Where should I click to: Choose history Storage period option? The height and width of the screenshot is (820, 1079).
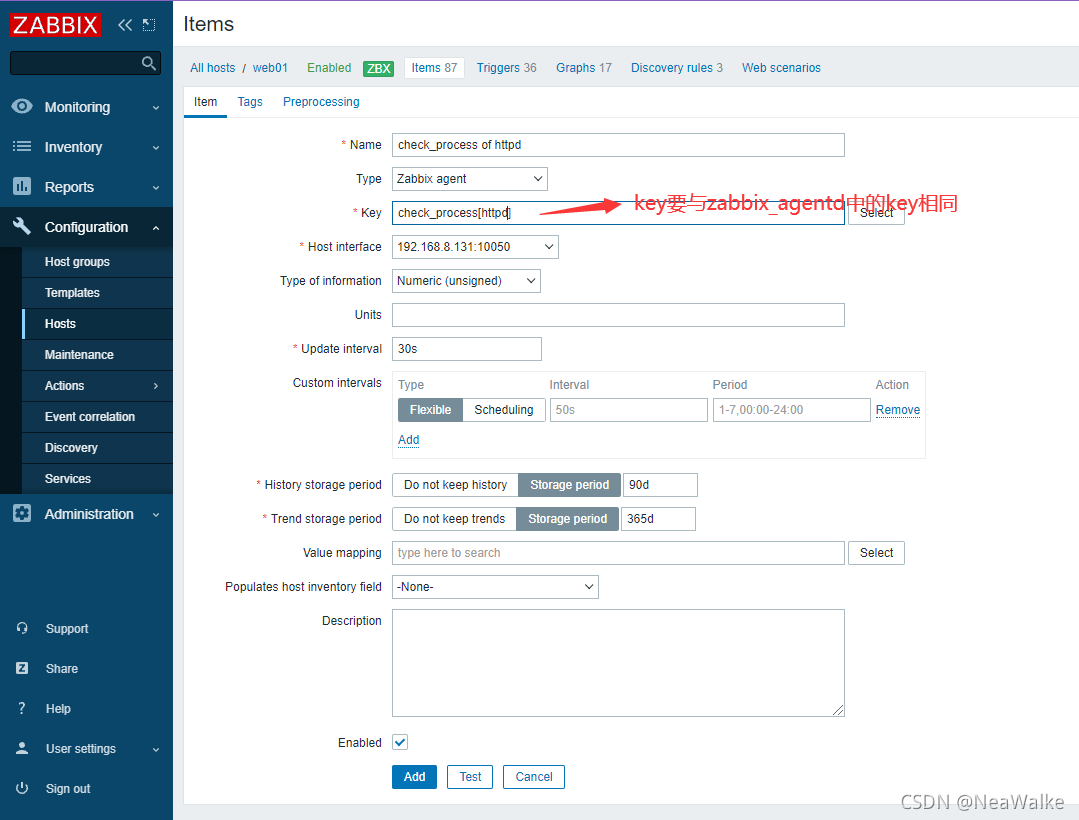coord(569,485)
